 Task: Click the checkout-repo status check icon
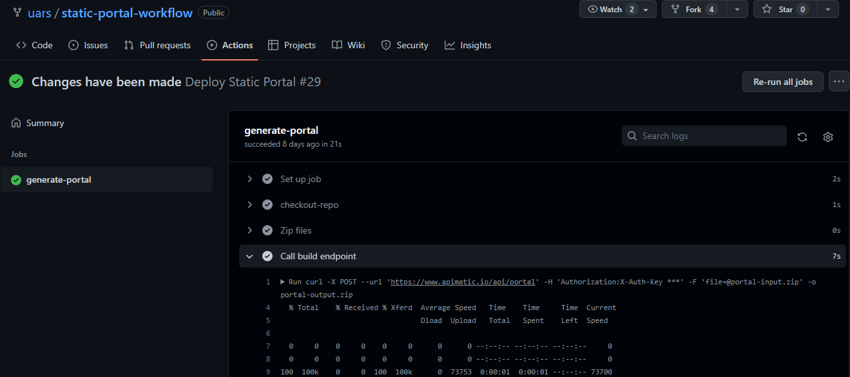267,205
